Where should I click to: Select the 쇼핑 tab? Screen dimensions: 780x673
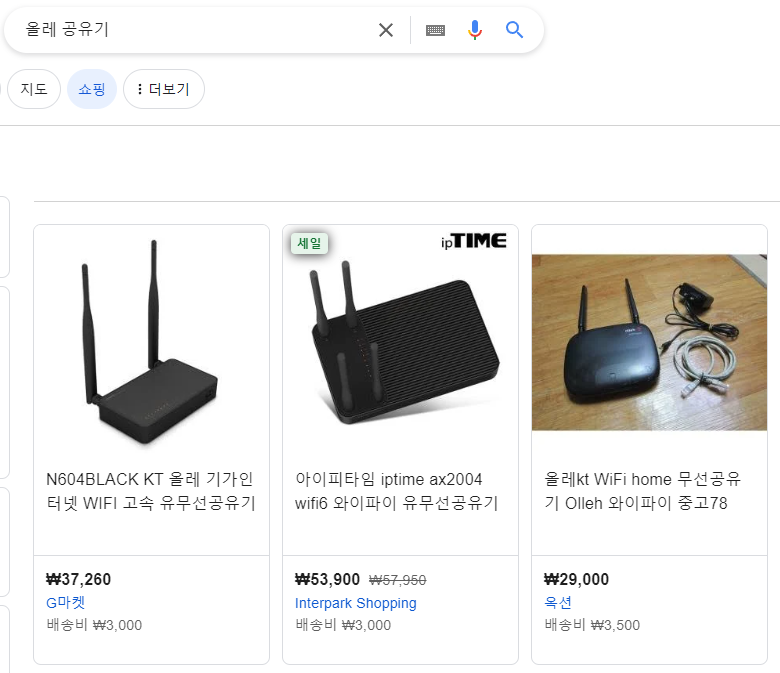[92, 89]
